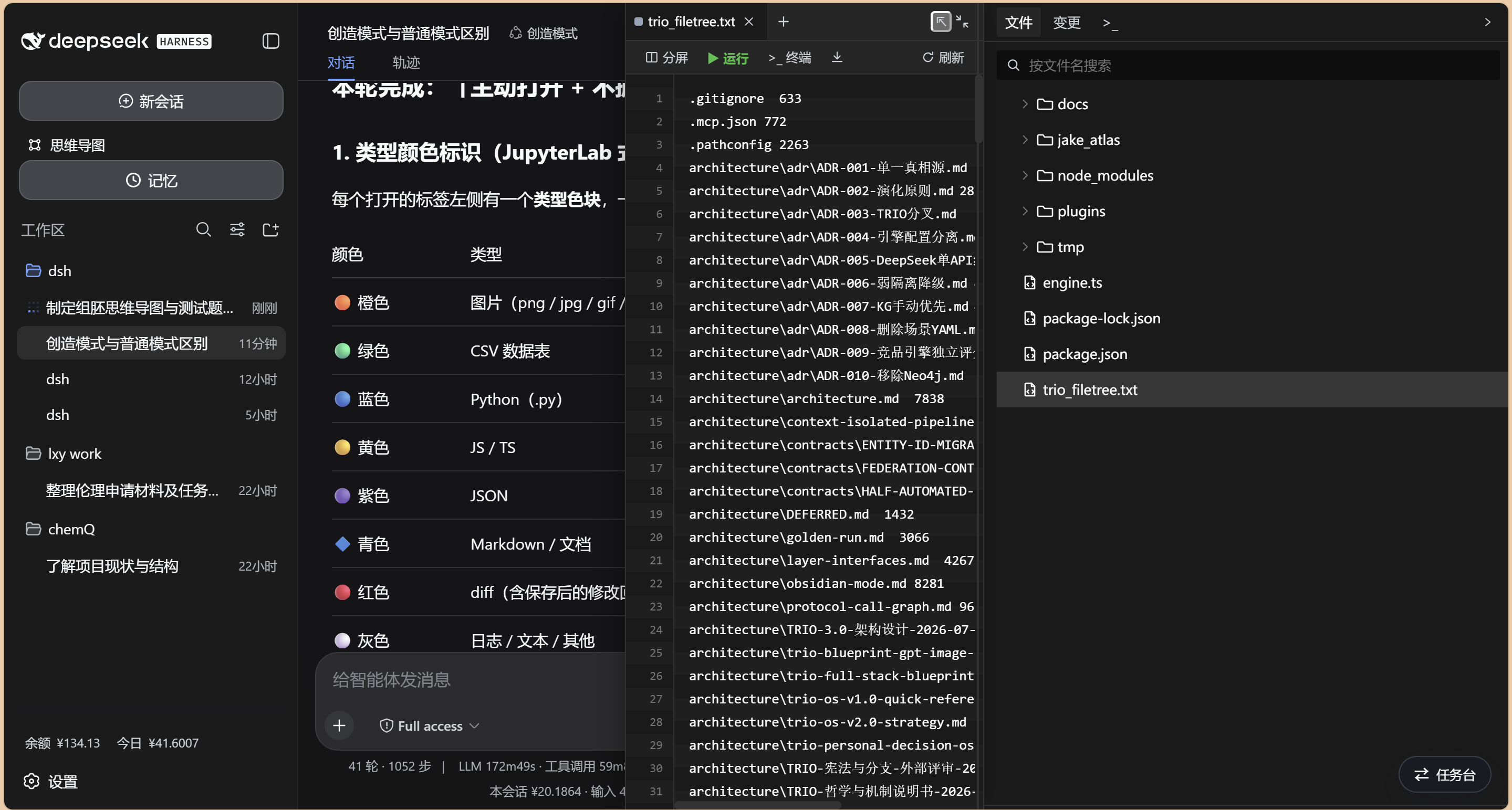Click line 14 architecture\architecture.md text

[x=794, y=399]
